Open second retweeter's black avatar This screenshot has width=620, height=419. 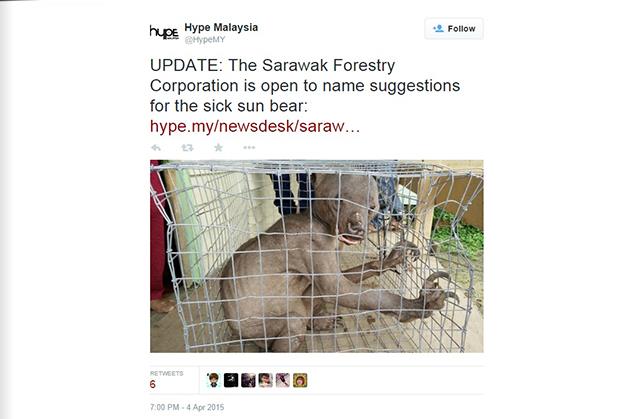[x=231, y=380]
